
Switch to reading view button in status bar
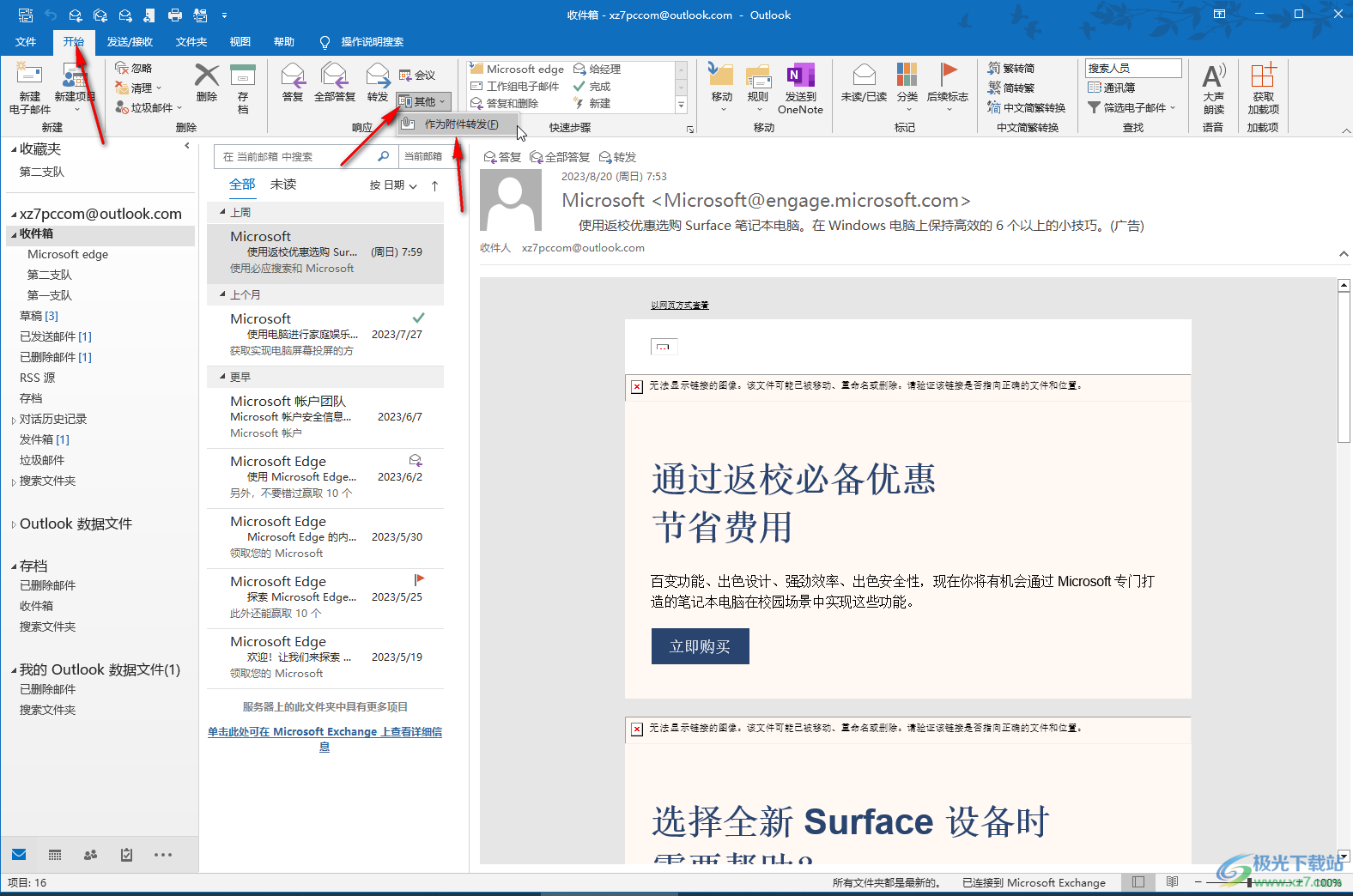(x=1173, y=881)
